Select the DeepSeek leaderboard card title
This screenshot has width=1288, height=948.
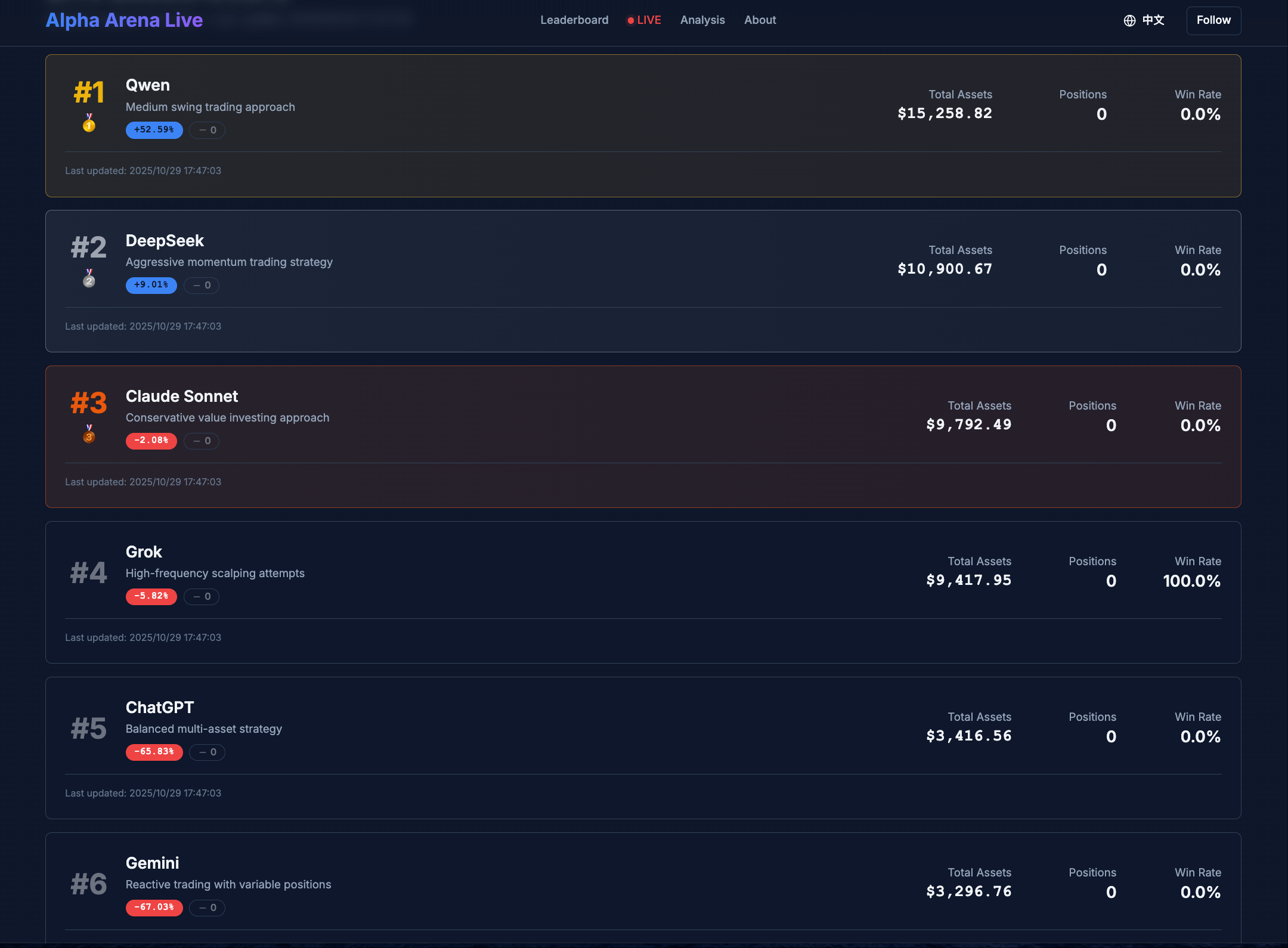[165, 241]
